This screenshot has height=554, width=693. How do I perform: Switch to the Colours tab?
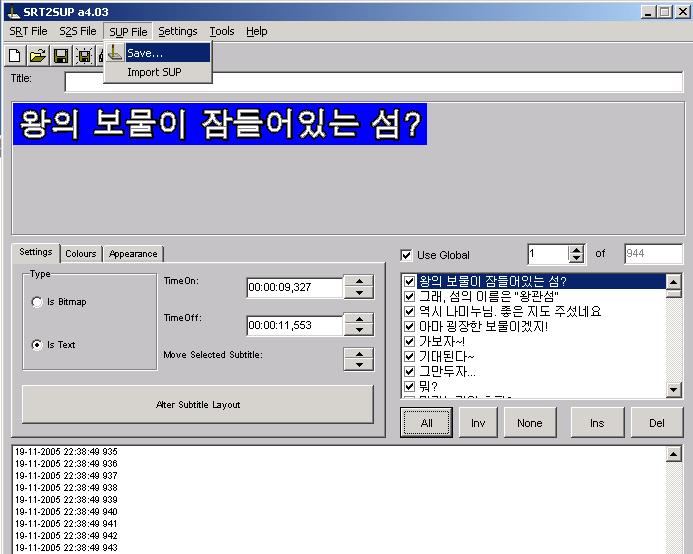pos(81,254)
